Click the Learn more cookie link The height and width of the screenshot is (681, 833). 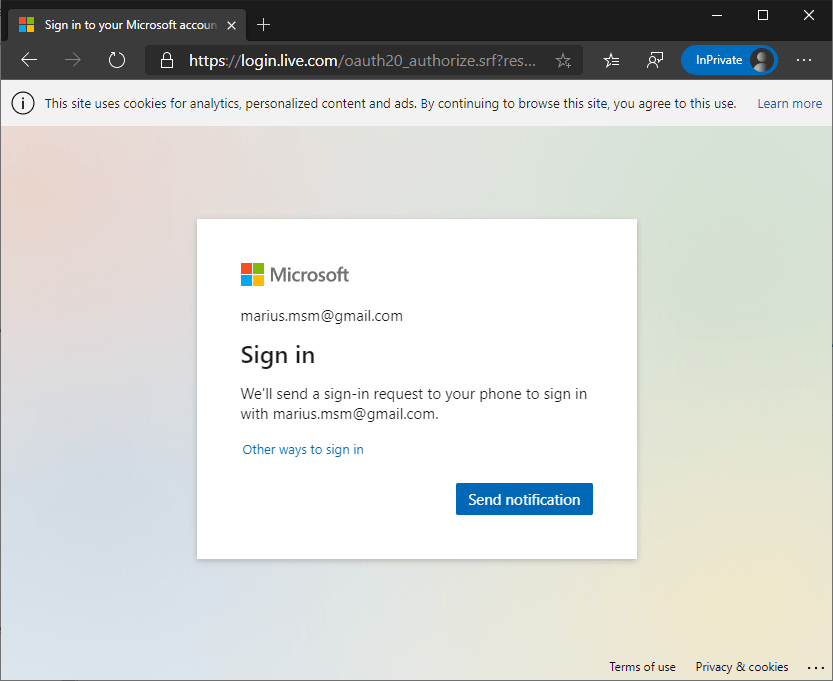tap(789, 103)
